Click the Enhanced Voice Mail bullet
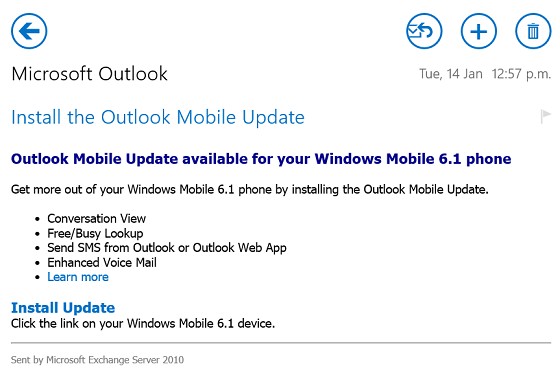The image size is (560, 373). (102, 263)
